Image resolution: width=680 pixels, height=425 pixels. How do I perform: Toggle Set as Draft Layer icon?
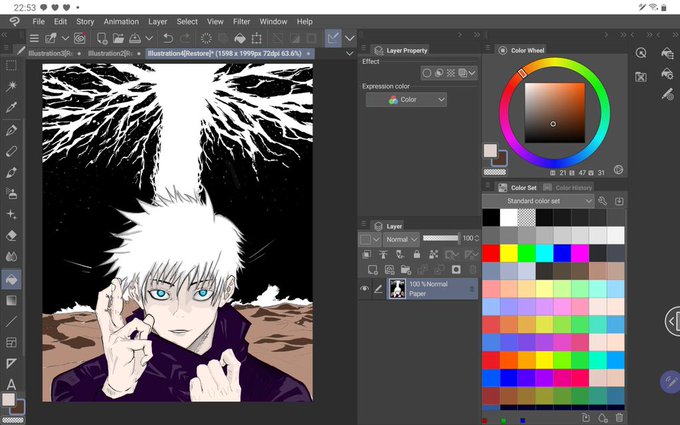click(400, 255)
